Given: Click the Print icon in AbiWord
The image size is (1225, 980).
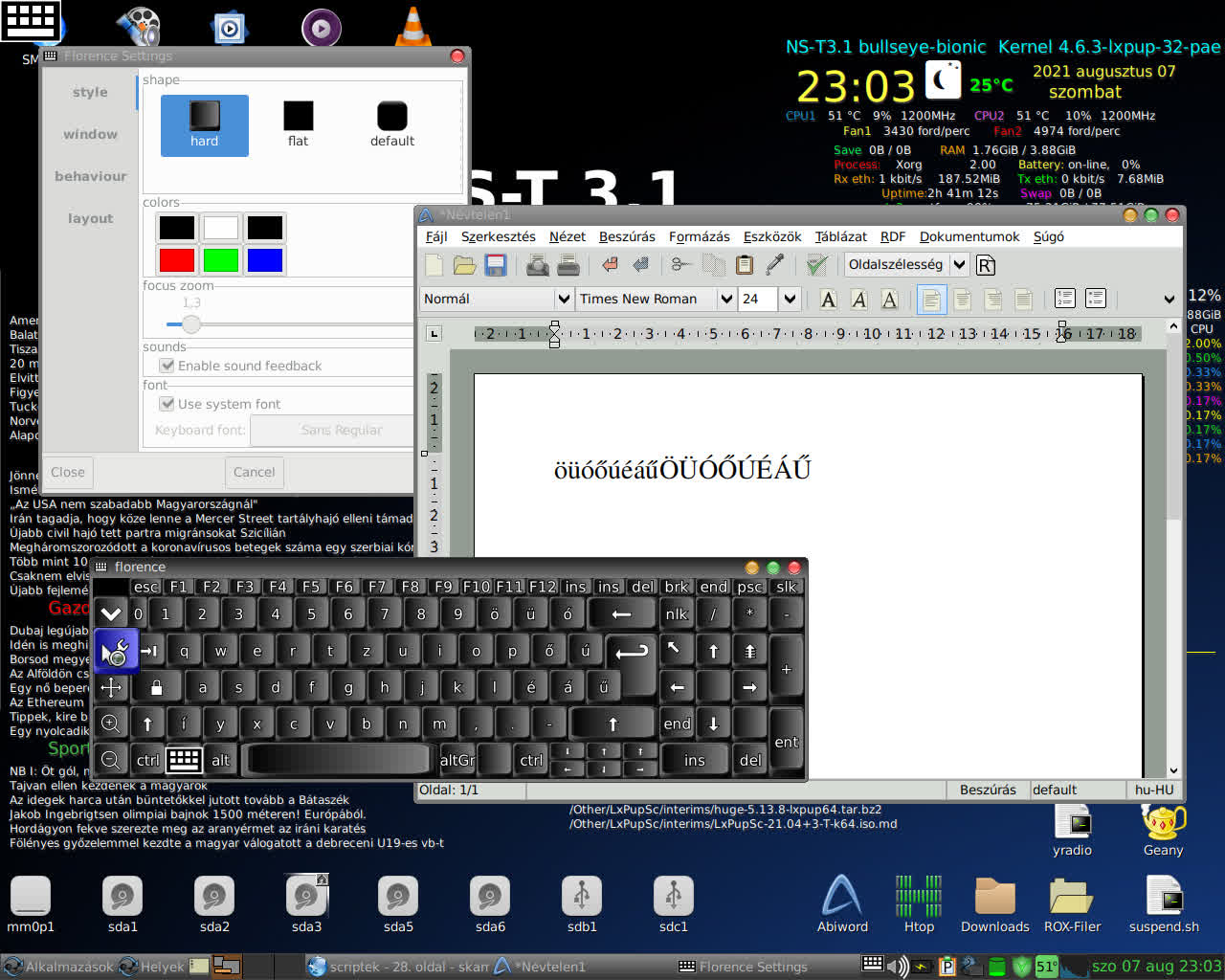Looking at the screenshot, I should 568,265.
